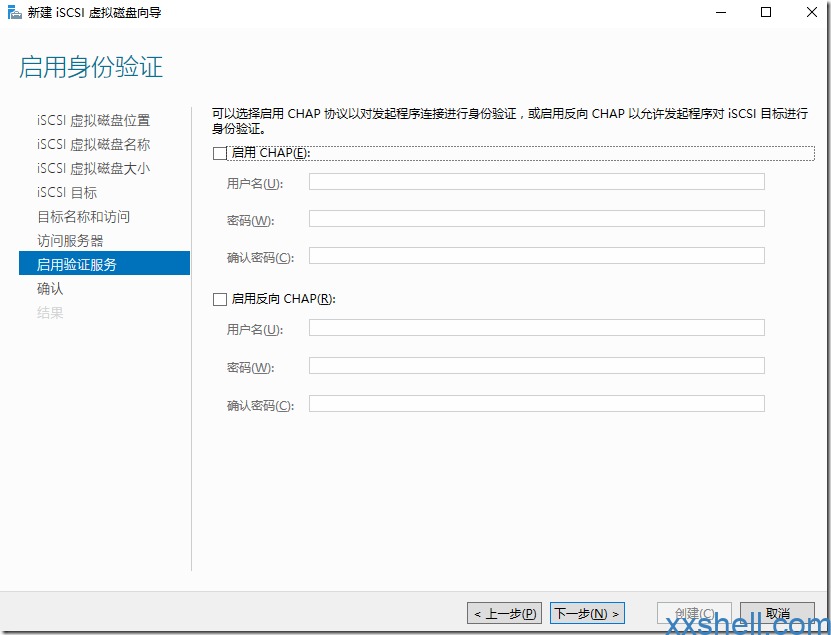
Task: Open 访问服务器 step in sidebar
Action: pos(70,241)
